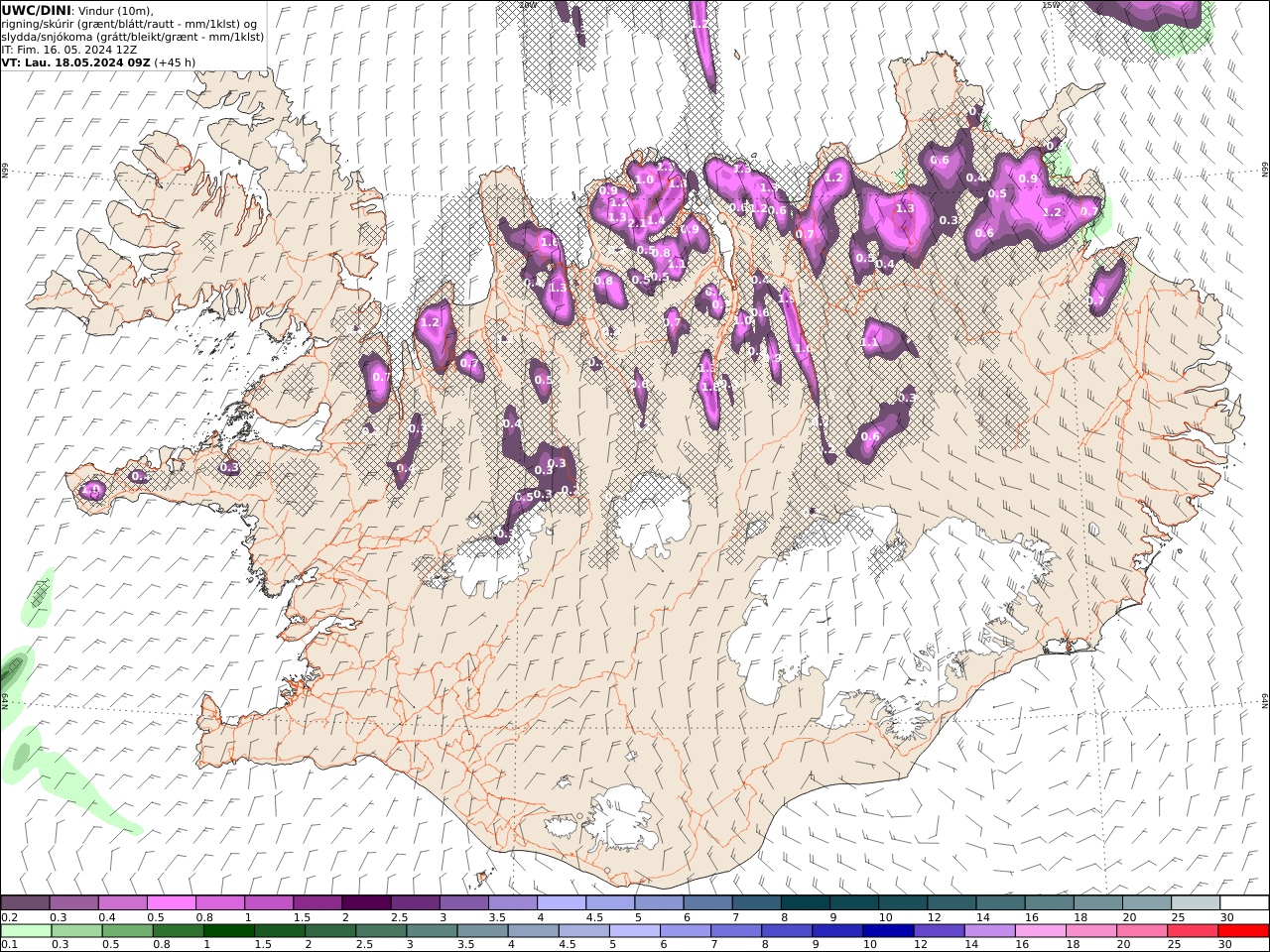Click the "(+45 h)" forecast offset text

click(x=176, y=61)
